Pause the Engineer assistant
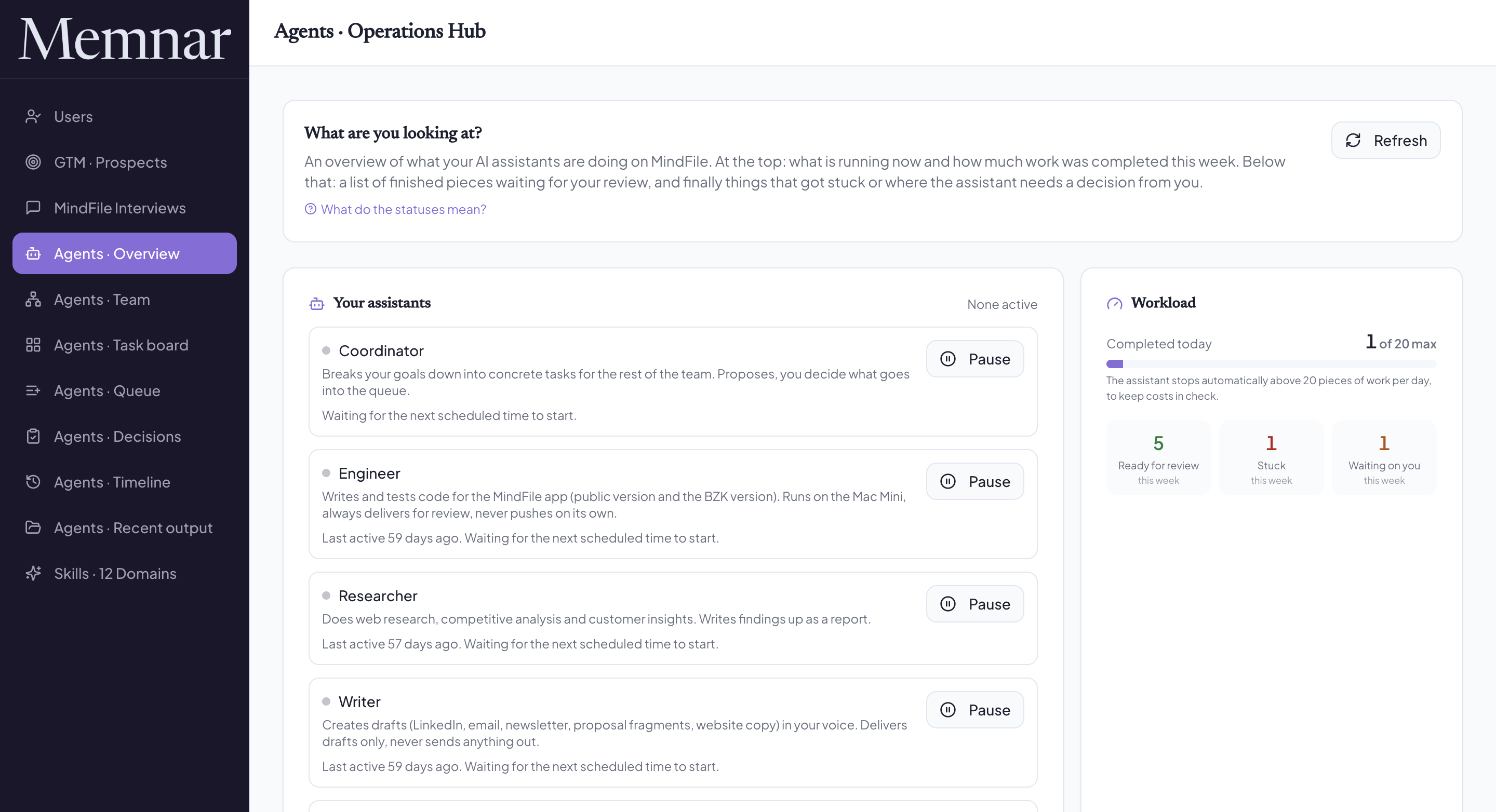 pyautogui.click(x=975, y=481)
